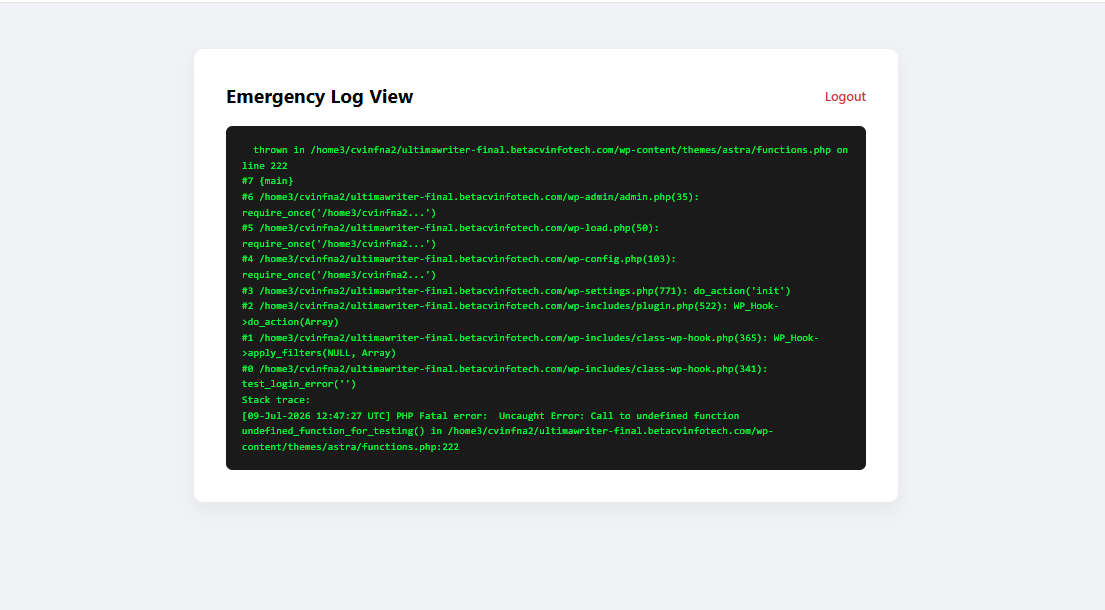
Task: Click the test_login_error('') log text
Action: click(299, 385)
